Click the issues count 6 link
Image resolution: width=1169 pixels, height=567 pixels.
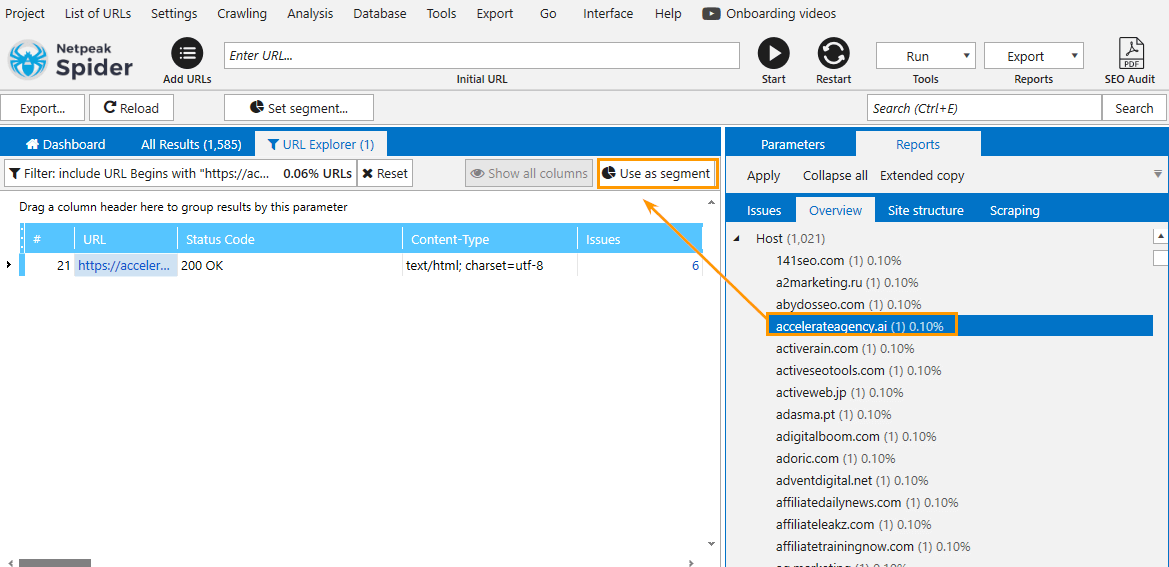tap(696, 265)
